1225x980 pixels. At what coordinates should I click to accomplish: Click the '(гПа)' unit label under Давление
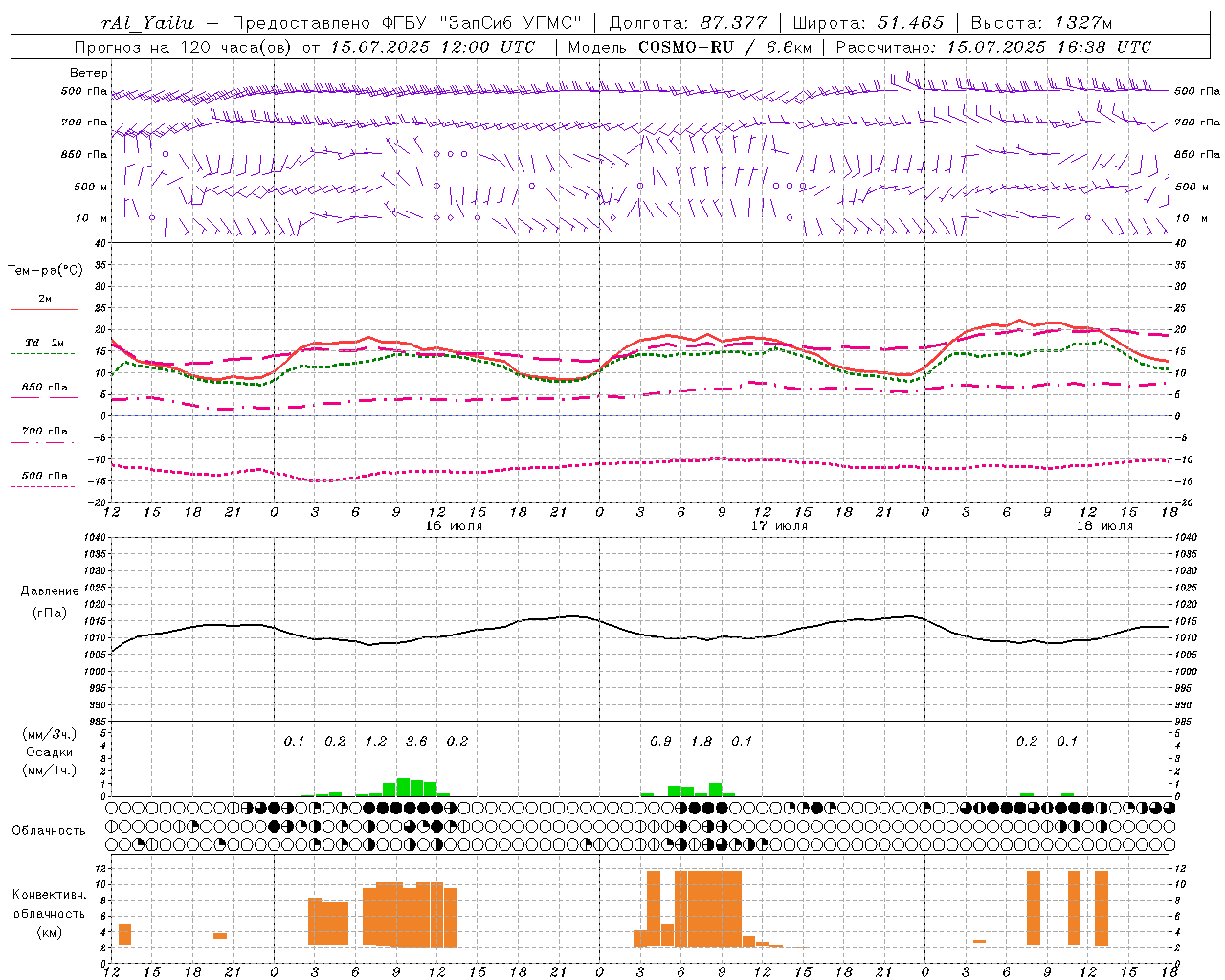(50, 613)
